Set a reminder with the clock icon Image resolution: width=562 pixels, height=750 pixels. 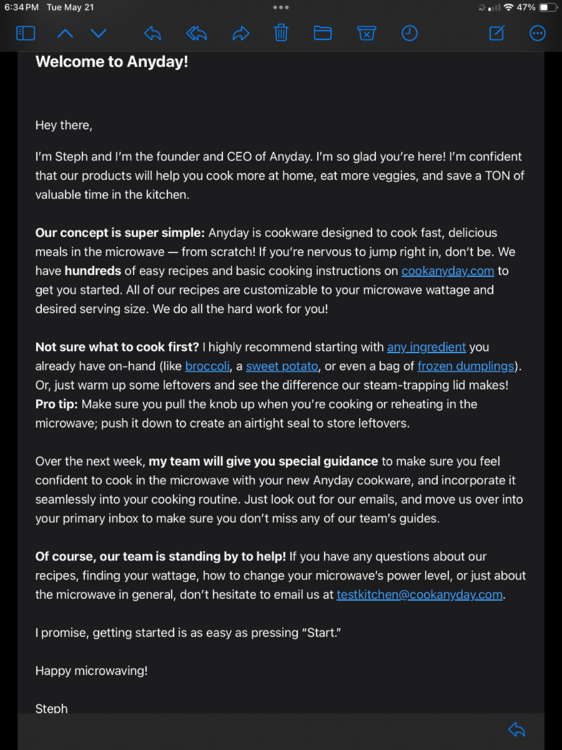(x=409, y=33)
